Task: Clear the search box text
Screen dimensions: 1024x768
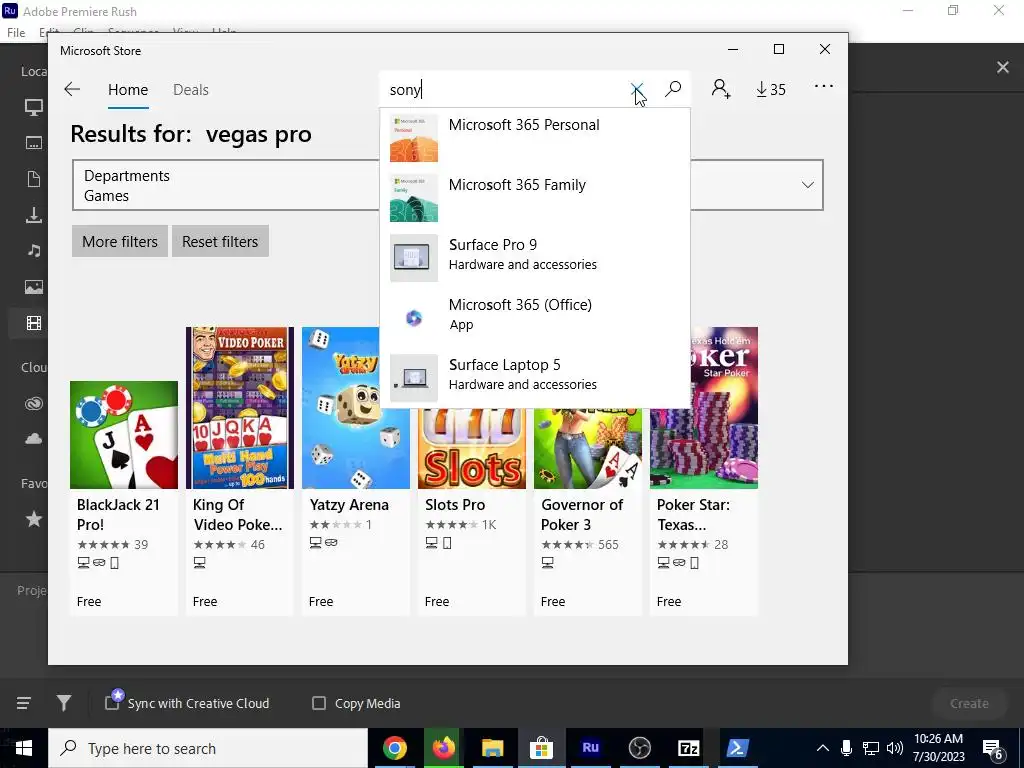Action: [x=637, y=89]
